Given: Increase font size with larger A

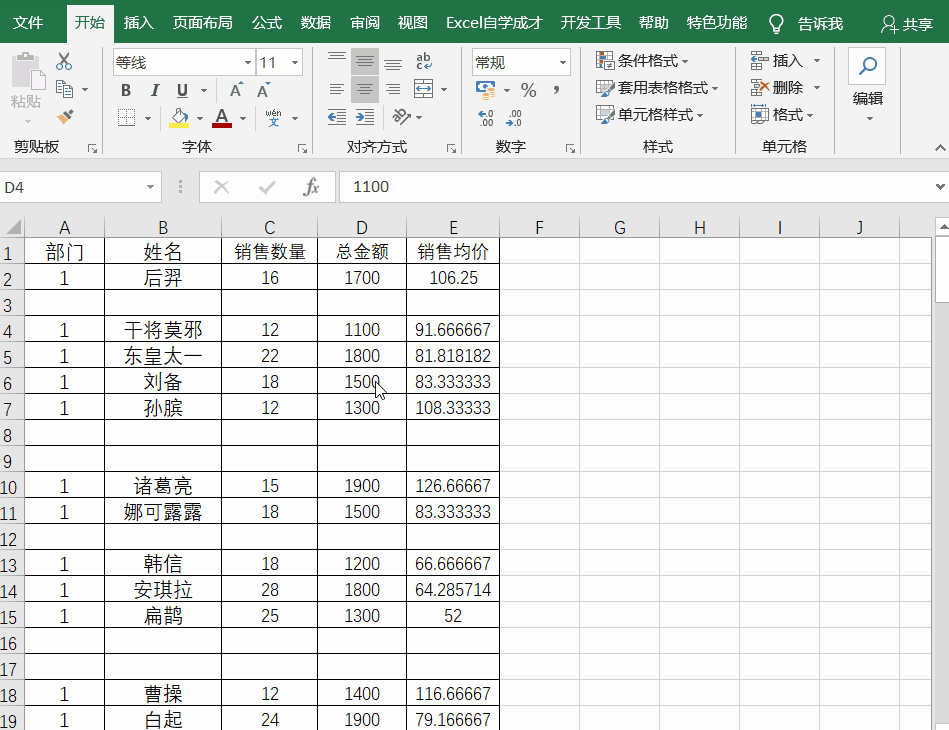Looking at the screenshot, I should click(237, 90).
